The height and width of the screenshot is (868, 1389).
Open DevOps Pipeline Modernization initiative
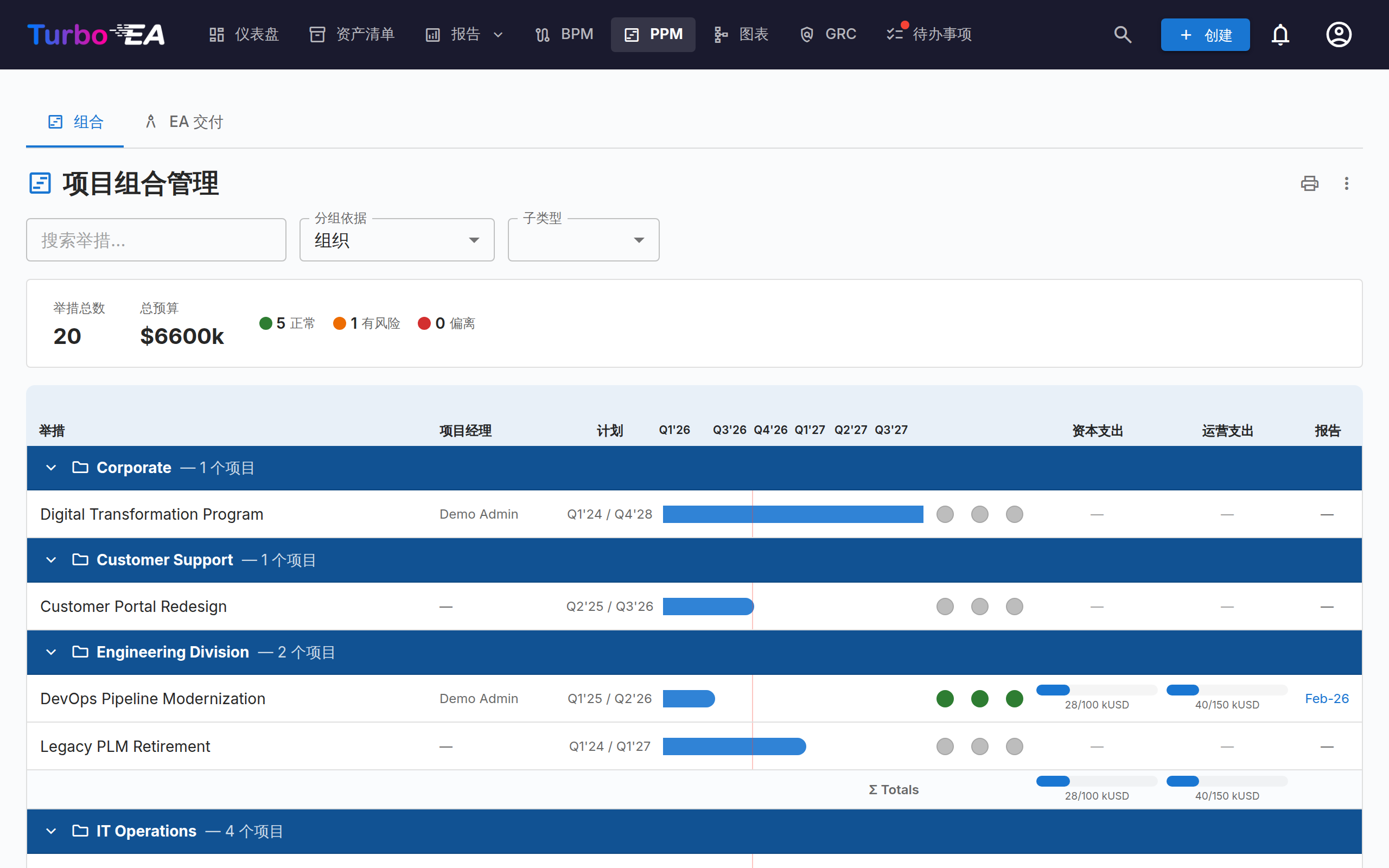(x=152, y=699)
